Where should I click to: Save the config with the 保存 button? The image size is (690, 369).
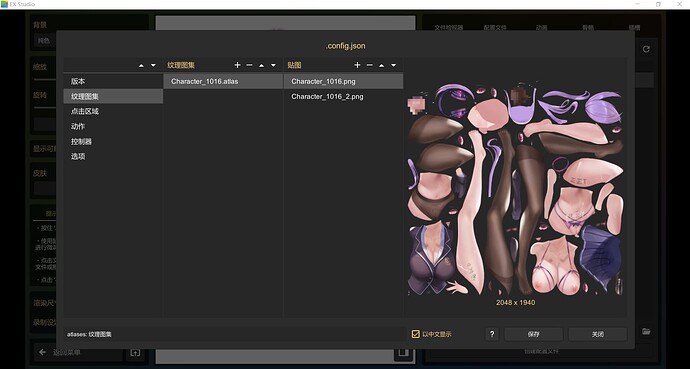(x=533, y=334)
